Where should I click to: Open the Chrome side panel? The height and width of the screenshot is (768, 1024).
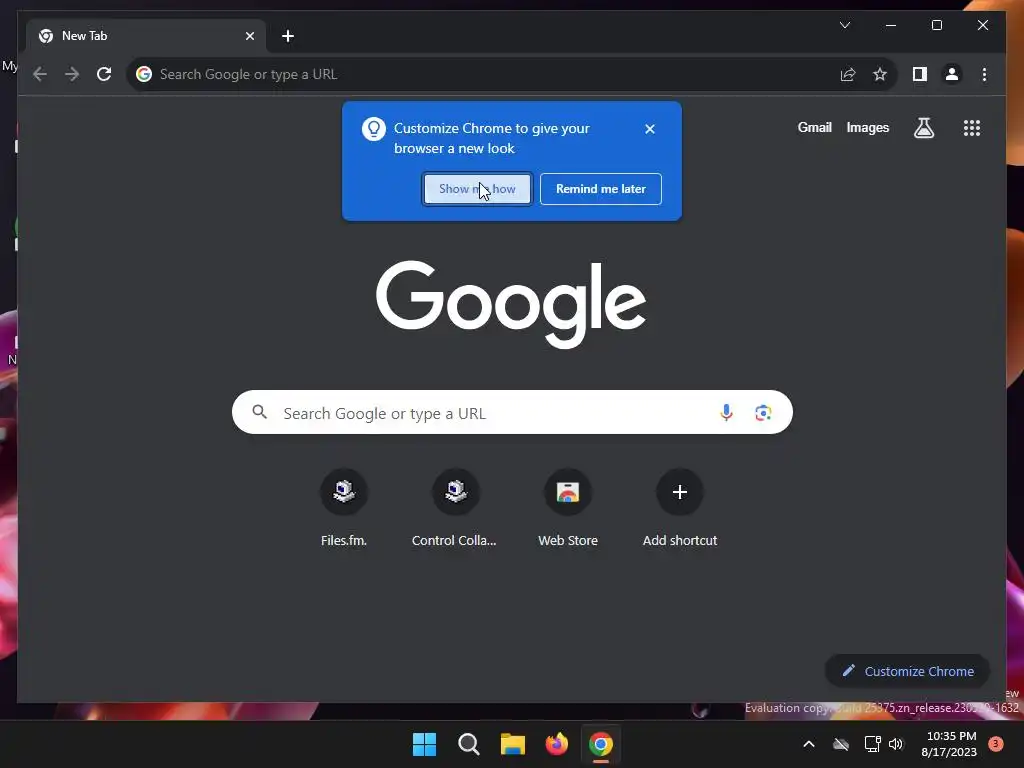[920, 74]
